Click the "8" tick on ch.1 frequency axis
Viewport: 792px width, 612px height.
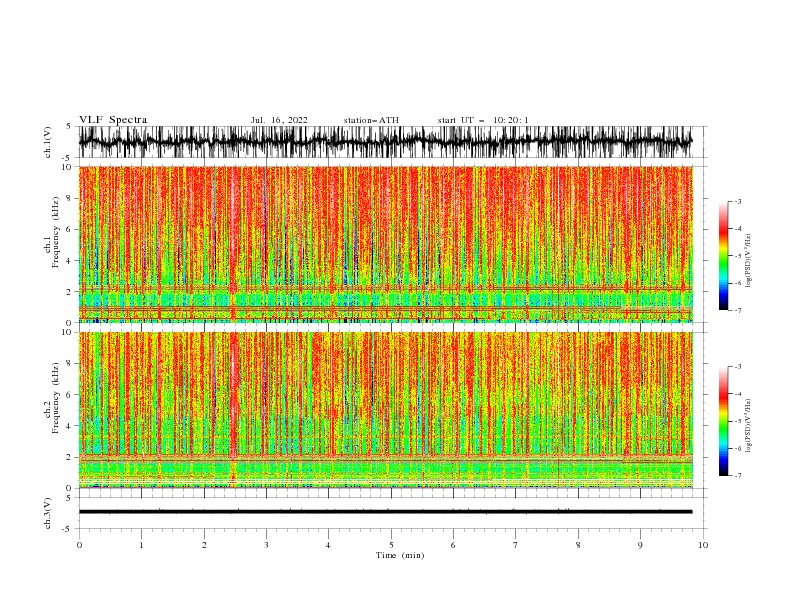pos(70,198)
